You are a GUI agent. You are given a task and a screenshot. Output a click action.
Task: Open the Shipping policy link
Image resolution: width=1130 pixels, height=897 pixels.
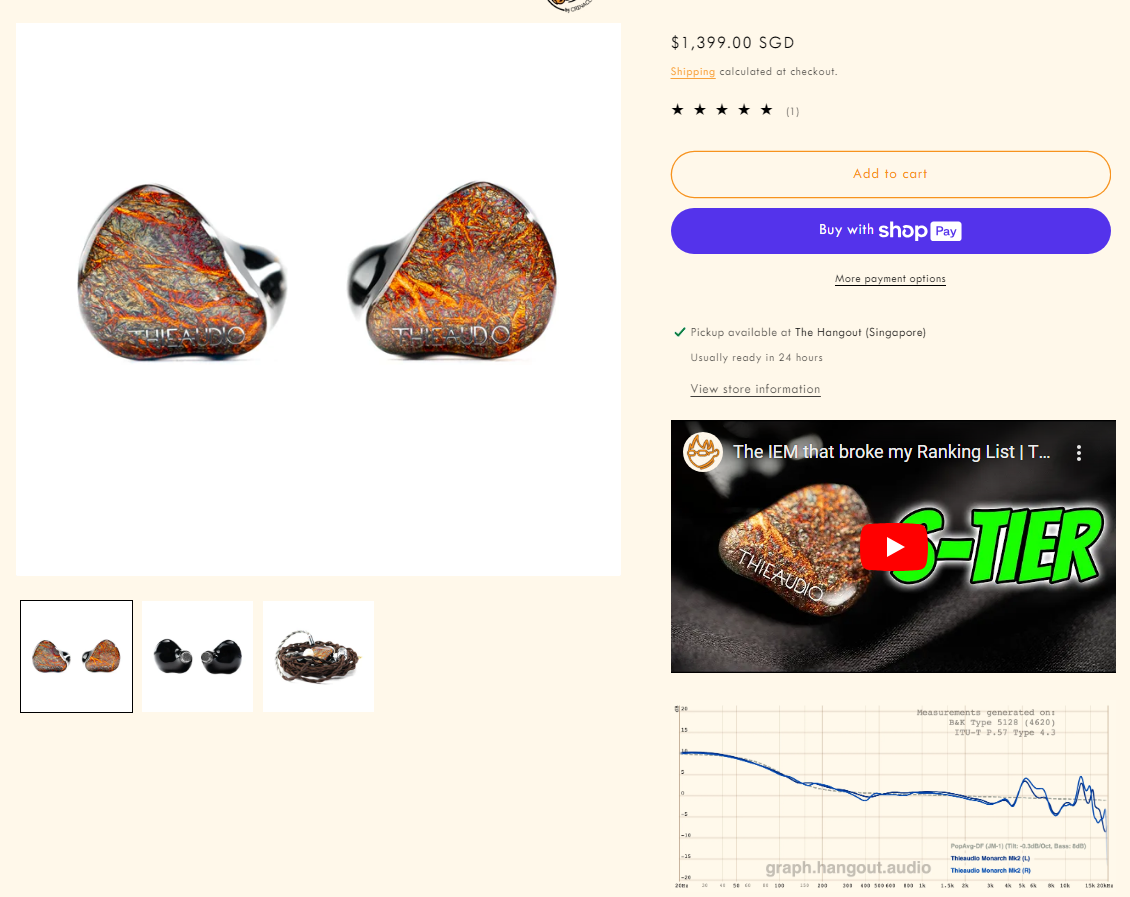pos(693,72)
